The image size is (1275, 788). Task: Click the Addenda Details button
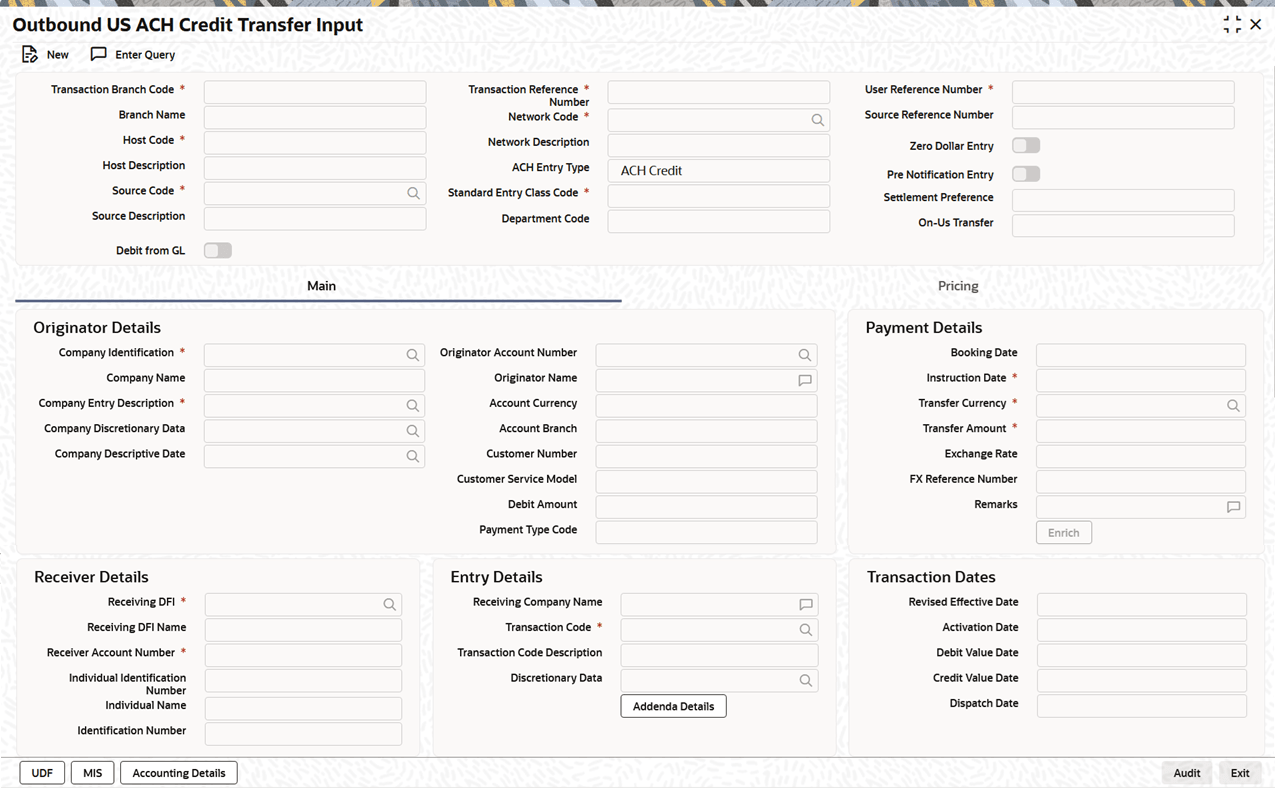pyautogui.click(x=673, y=706)
